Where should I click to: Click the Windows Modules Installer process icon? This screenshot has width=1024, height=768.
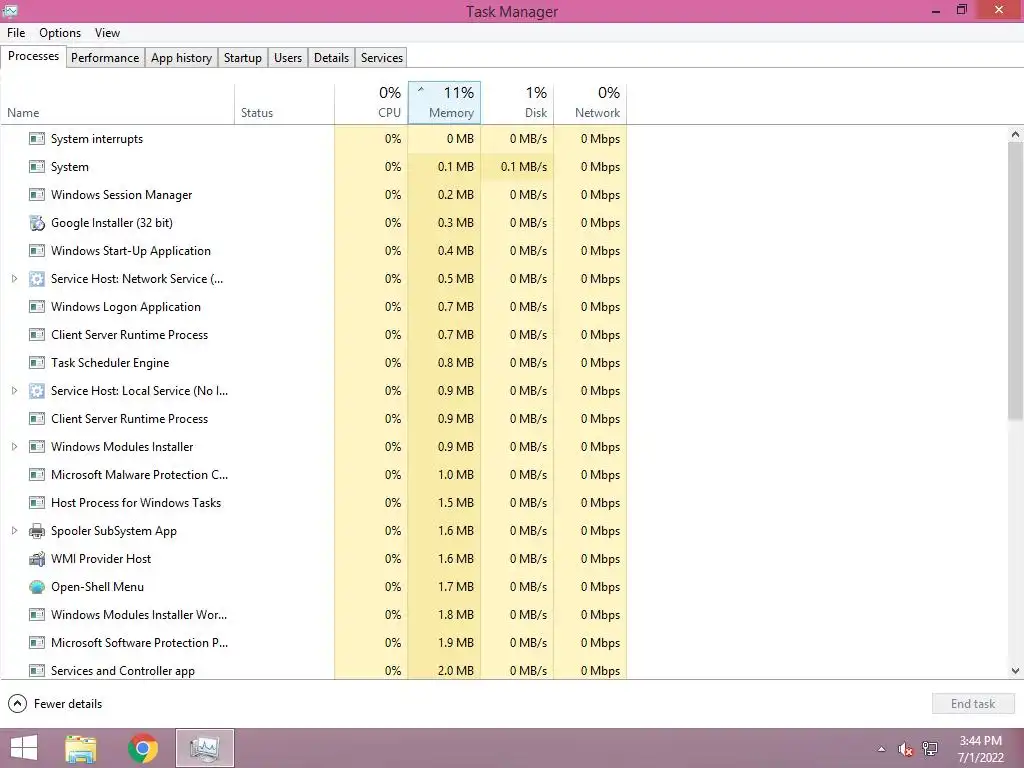tap(37, 447)
